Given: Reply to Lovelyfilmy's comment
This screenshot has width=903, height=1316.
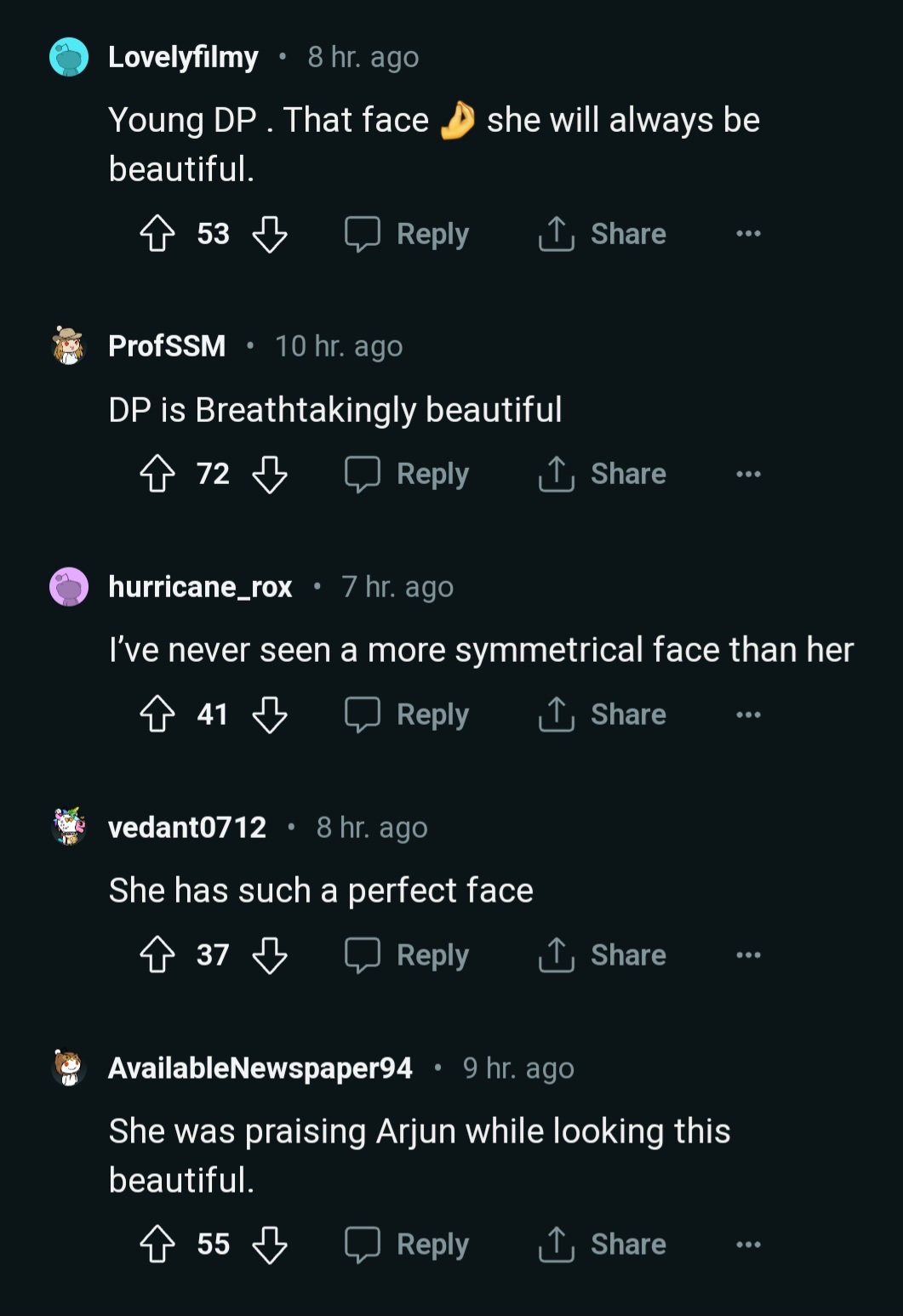Looking at the screenshot, I should click(x=407, y=233).
